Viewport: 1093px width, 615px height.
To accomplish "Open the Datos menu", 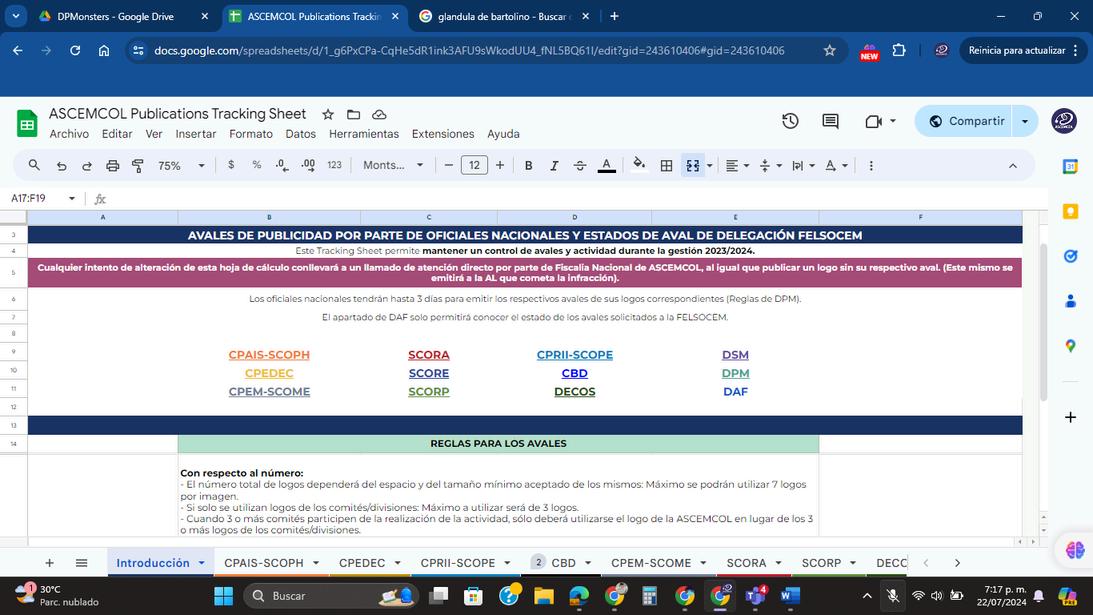I will point(300,134).
